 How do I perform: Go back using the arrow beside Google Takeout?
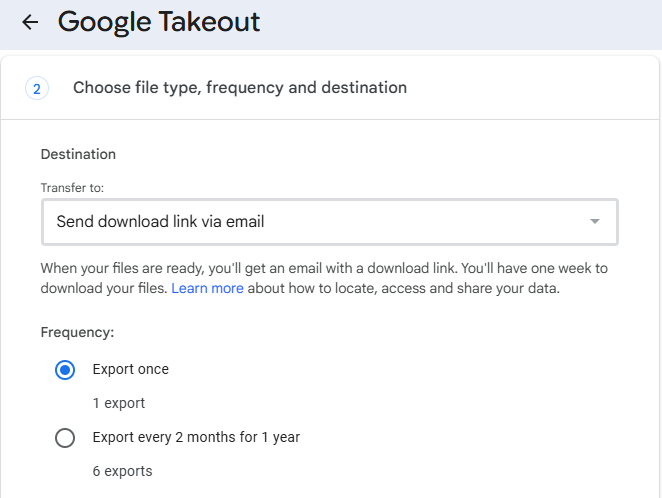(30, 22)
